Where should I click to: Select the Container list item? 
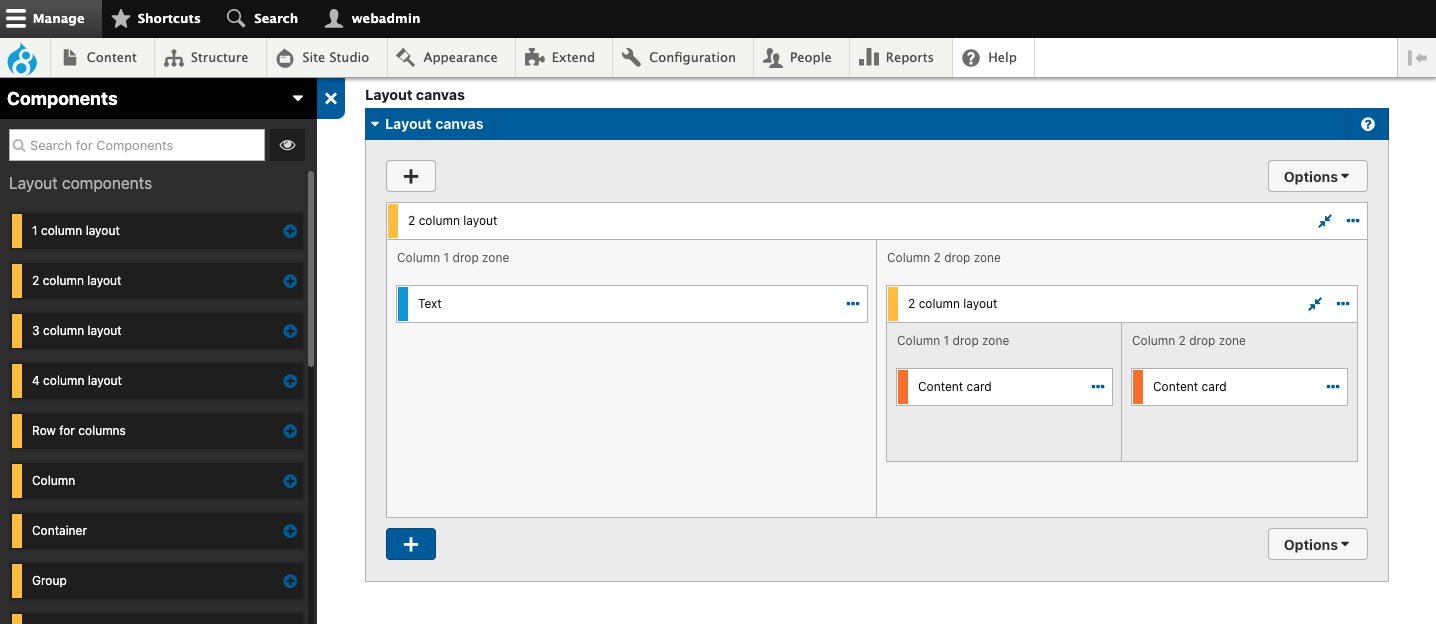click(156, 531)
